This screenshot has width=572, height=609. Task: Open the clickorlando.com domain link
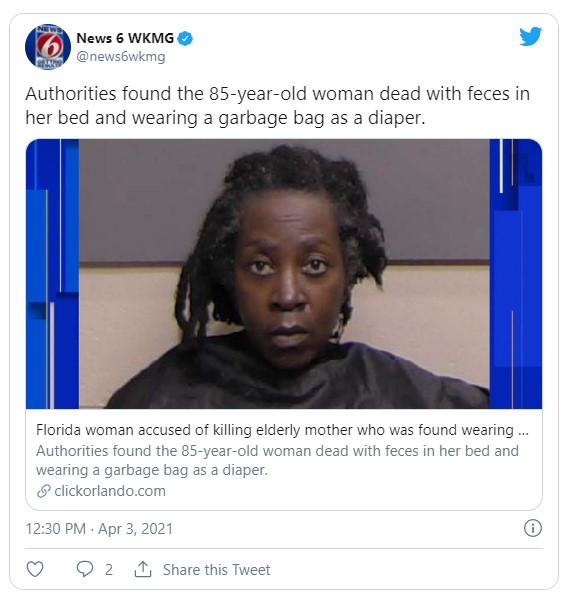pyautogui.click(x=110, y=491)
